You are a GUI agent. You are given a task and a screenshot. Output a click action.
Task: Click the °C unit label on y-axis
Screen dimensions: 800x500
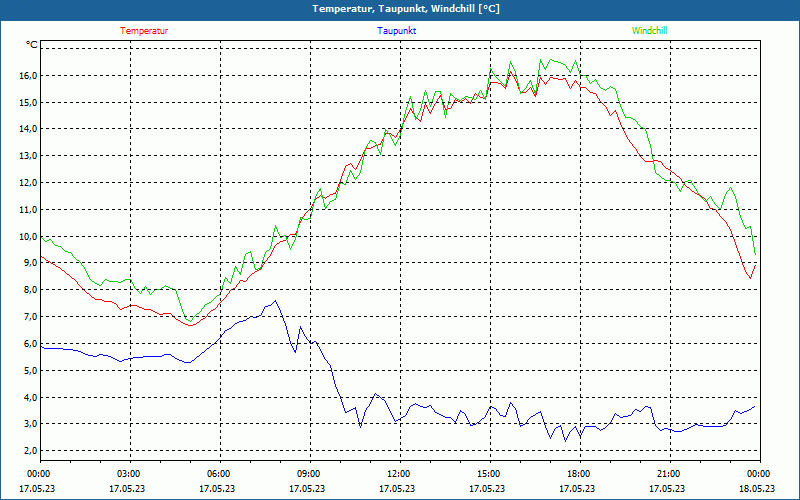point(32,45)
